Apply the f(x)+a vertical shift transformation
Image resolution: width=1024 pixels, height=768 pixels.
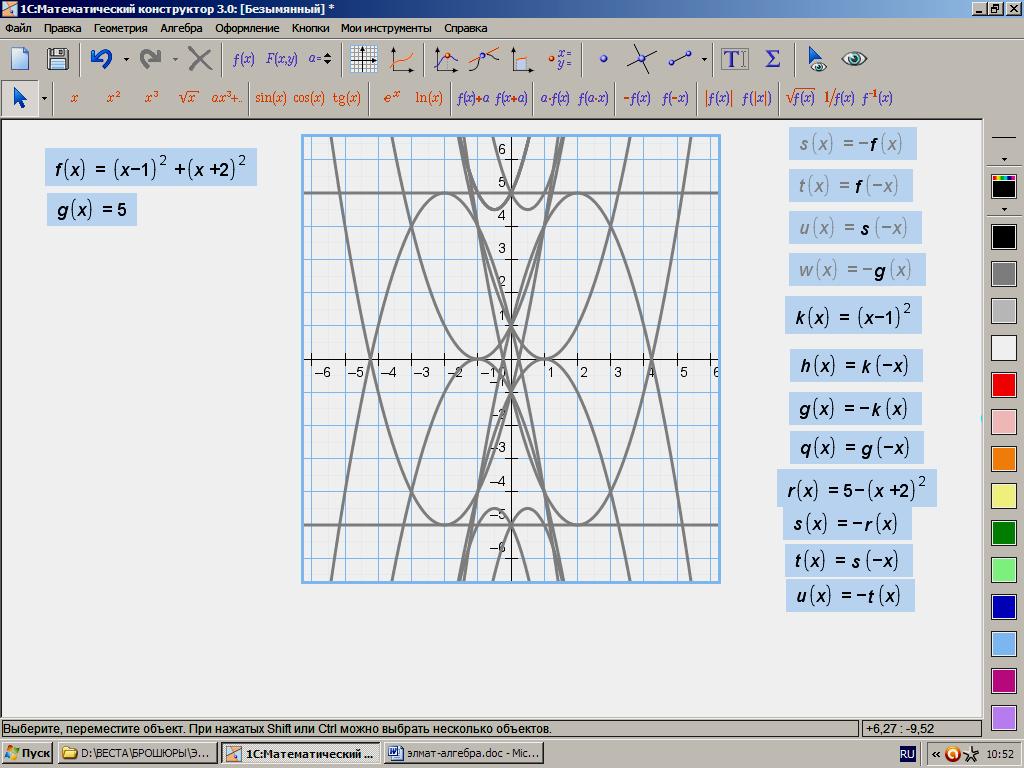pyautogui.click(x=473, y=98)
